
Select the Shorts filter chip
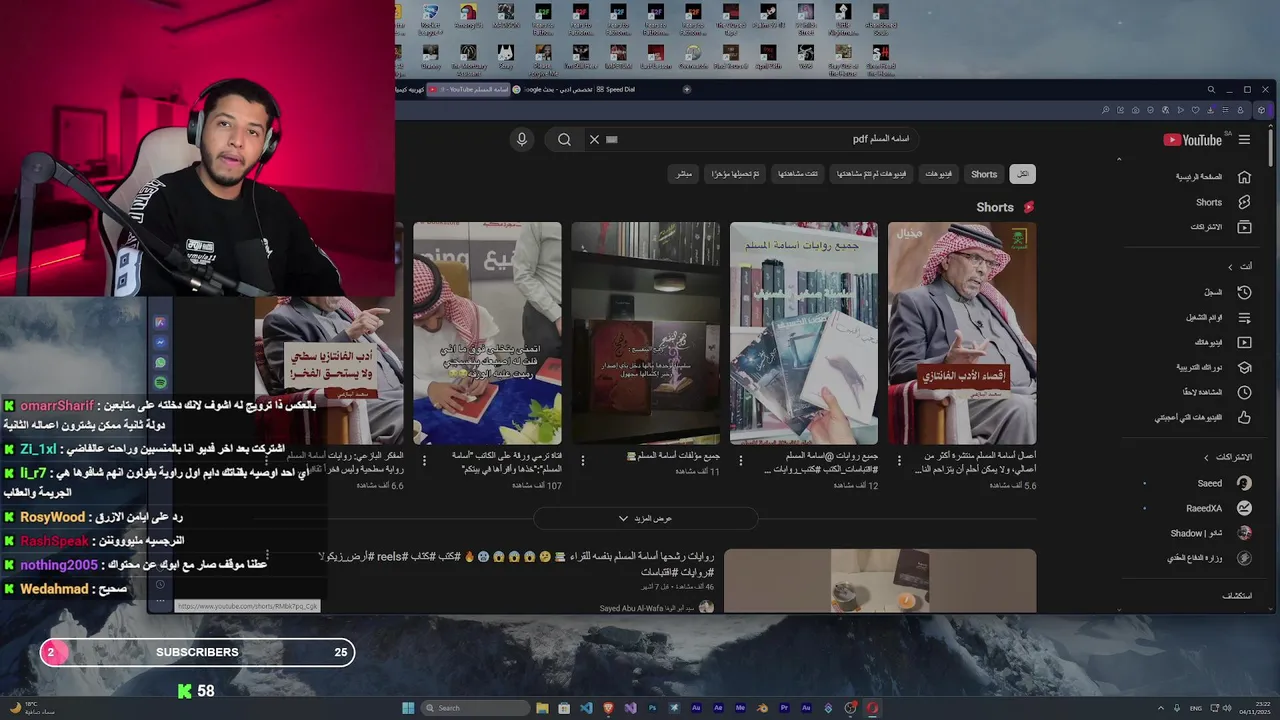pos(984,174)
